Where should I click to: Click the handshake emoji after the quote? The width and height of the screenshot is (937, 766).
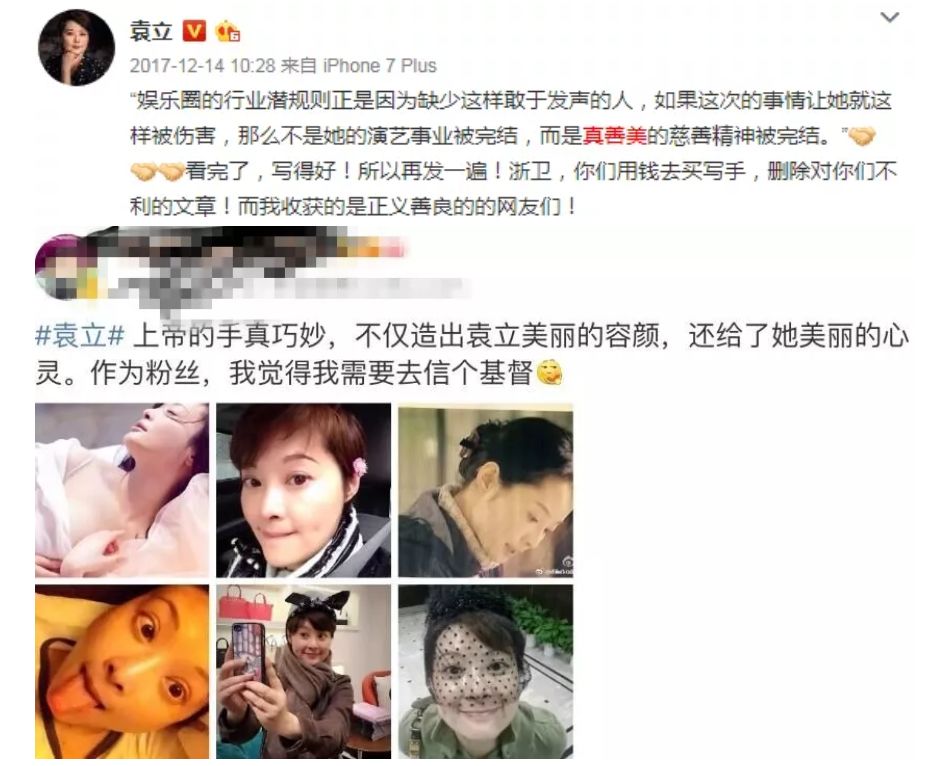coord(863,136)
